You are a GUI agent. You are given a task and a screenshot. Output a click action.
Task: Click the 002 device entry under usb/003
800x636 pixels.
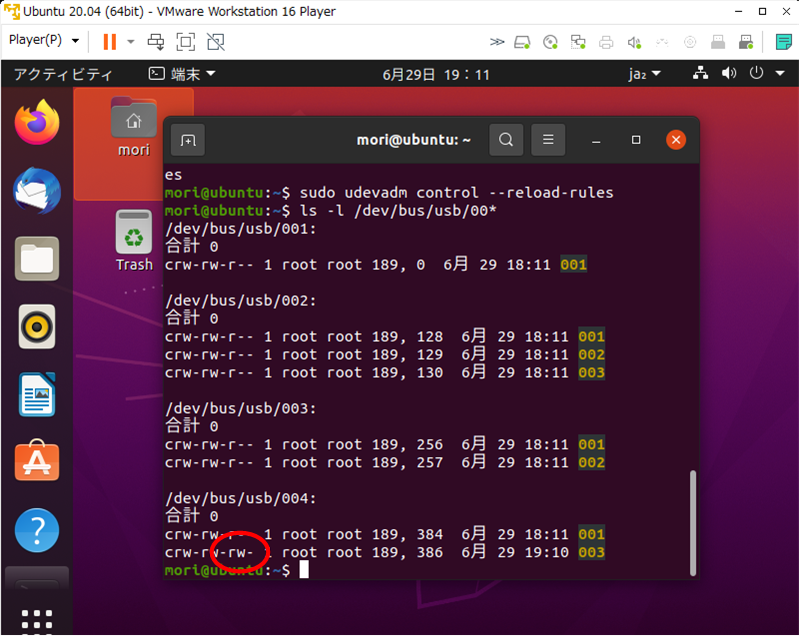591,463
